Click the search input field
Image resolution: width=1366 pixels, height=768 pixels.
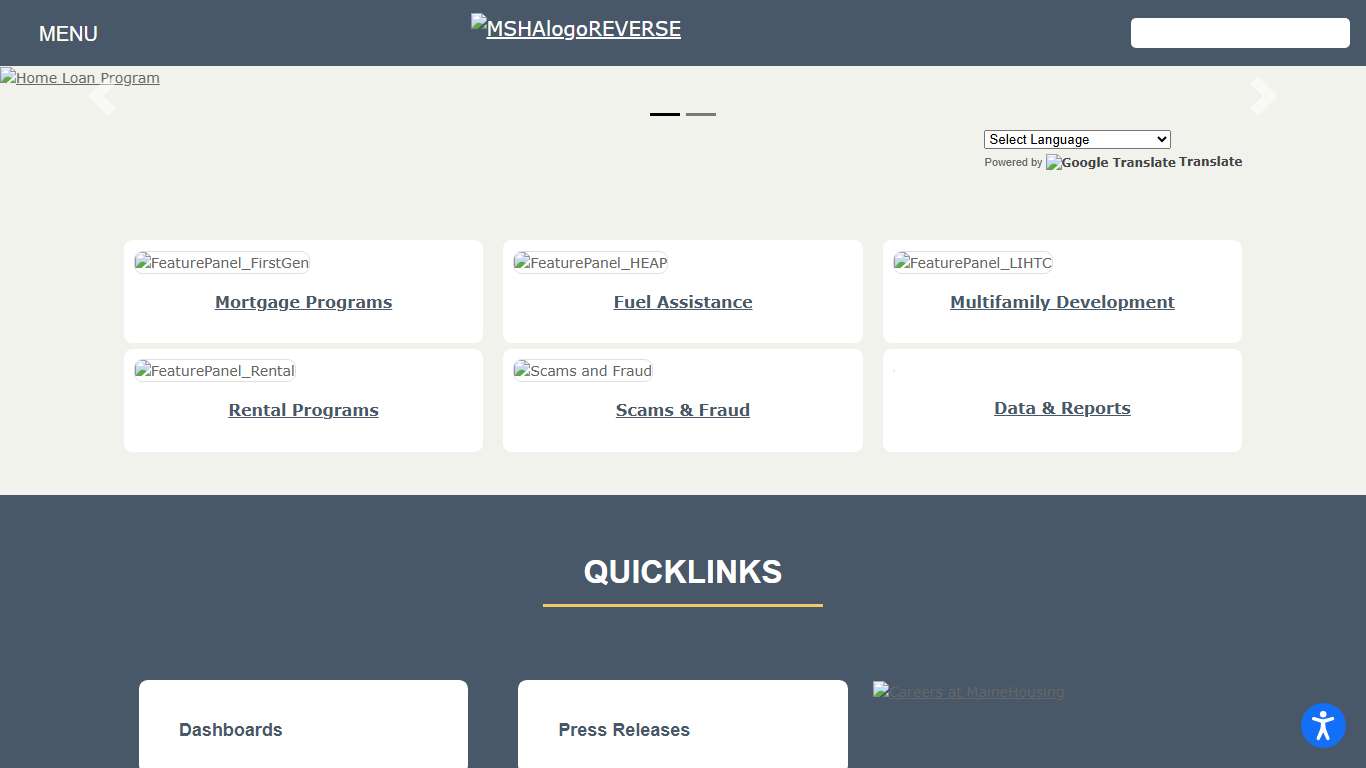1240,33
